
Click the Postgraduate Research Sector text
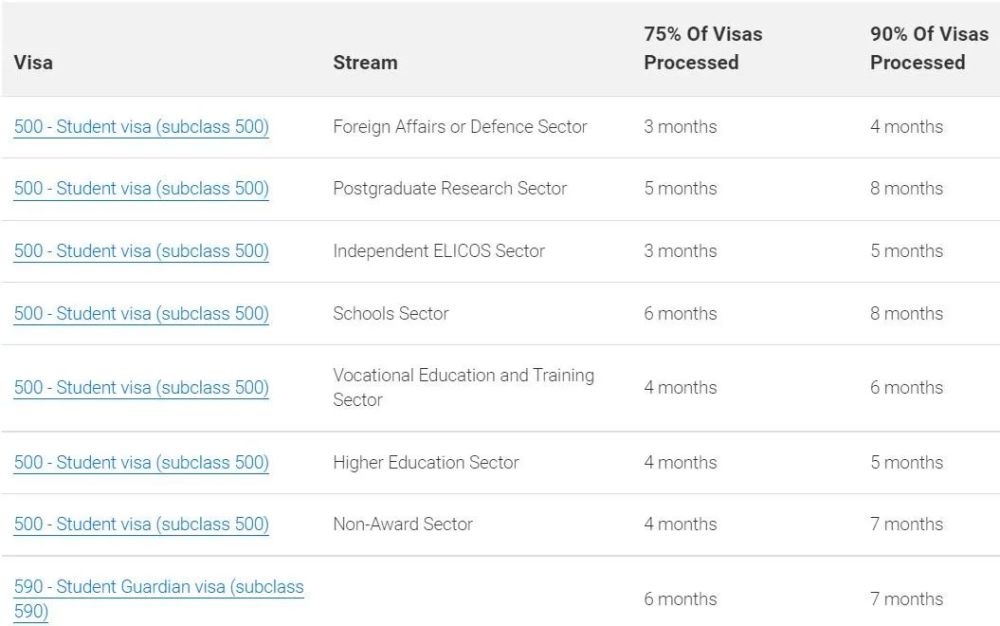450,189
